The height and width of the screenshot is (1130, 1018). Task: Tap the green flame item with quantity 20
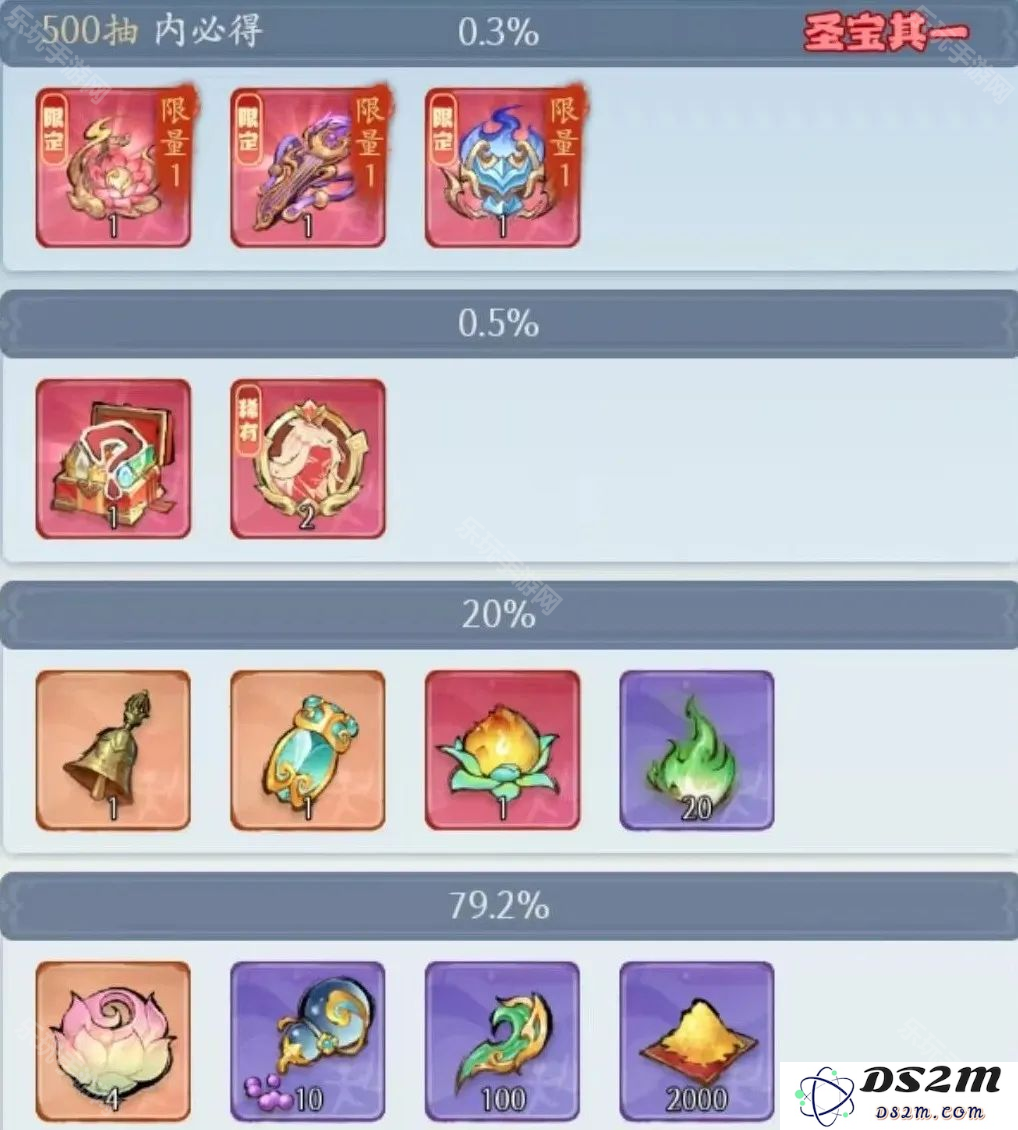click(697, 750)
